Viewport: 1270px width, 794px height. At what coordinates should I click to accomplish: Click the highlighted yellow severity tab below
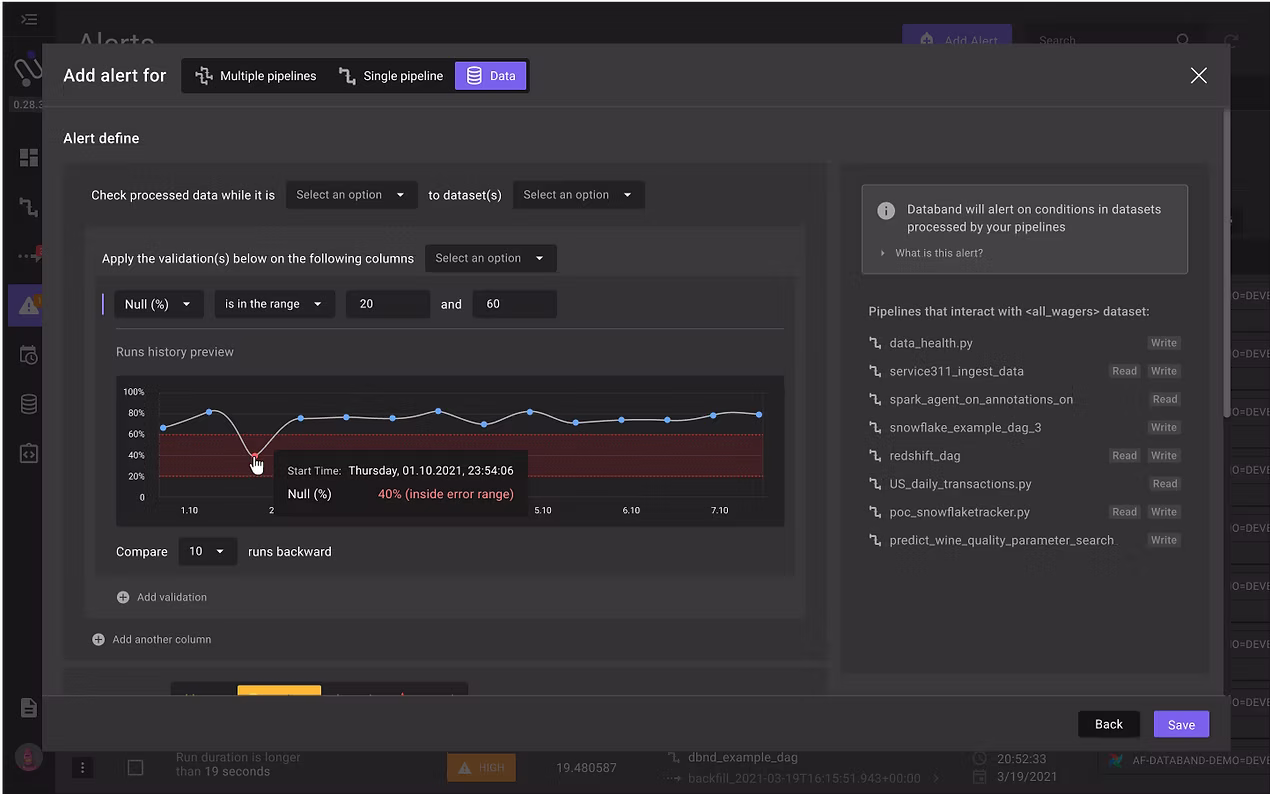pos(279,690)
